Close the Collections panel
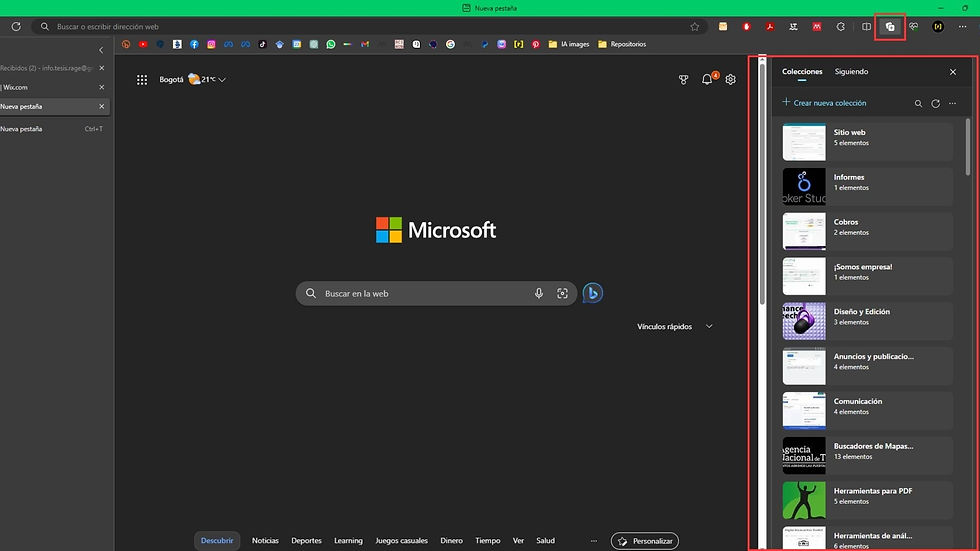 952,72
